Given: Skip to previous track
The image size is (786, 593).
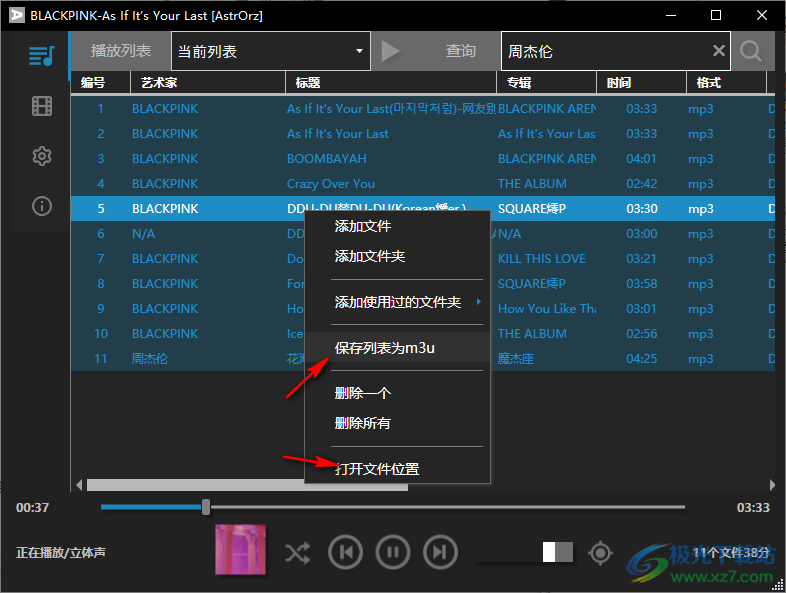Looking at the screenshot, I should coord(345,552).
